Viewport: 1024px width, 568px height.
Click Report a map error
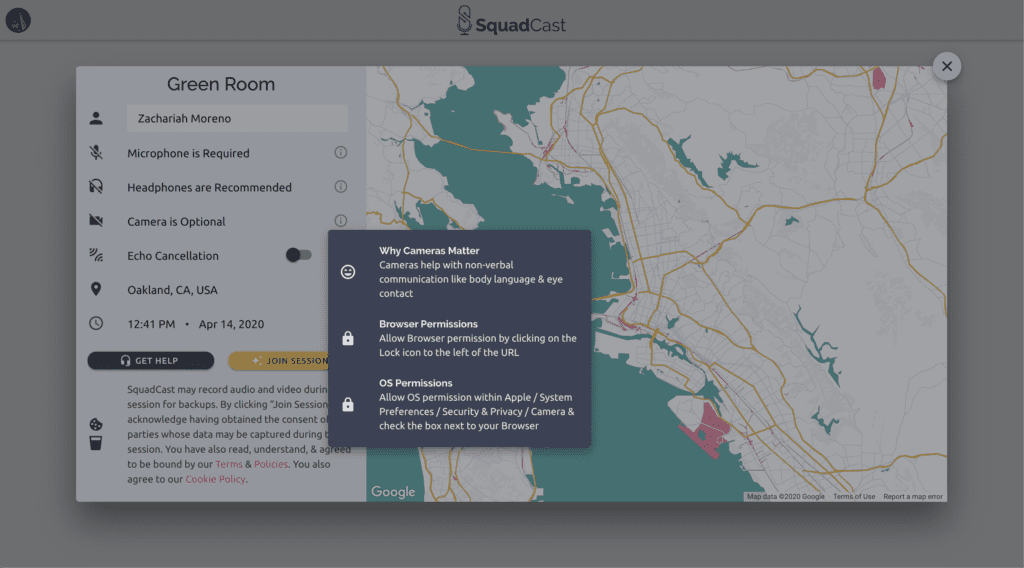(913, 497)
